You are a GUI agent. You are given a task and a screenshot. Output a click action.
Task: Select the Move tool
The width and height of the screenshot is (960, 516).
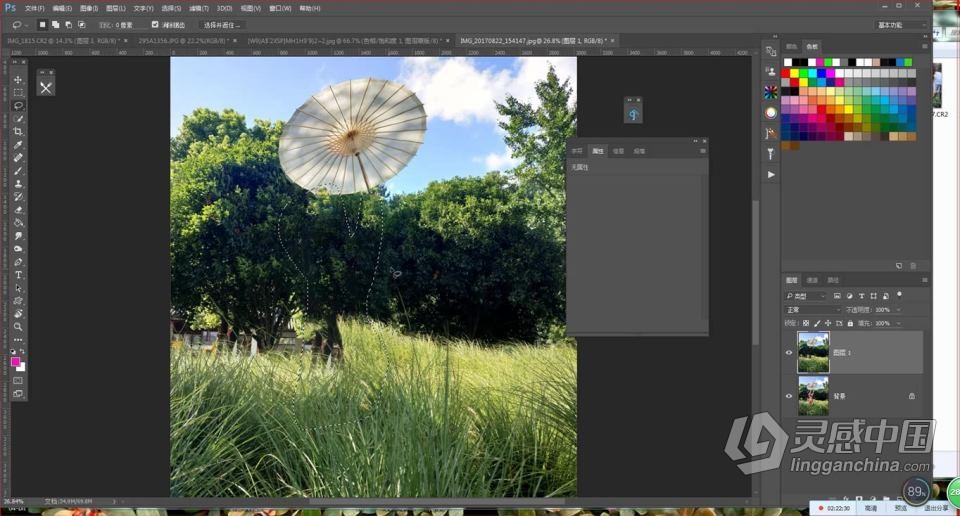(18, 79)
